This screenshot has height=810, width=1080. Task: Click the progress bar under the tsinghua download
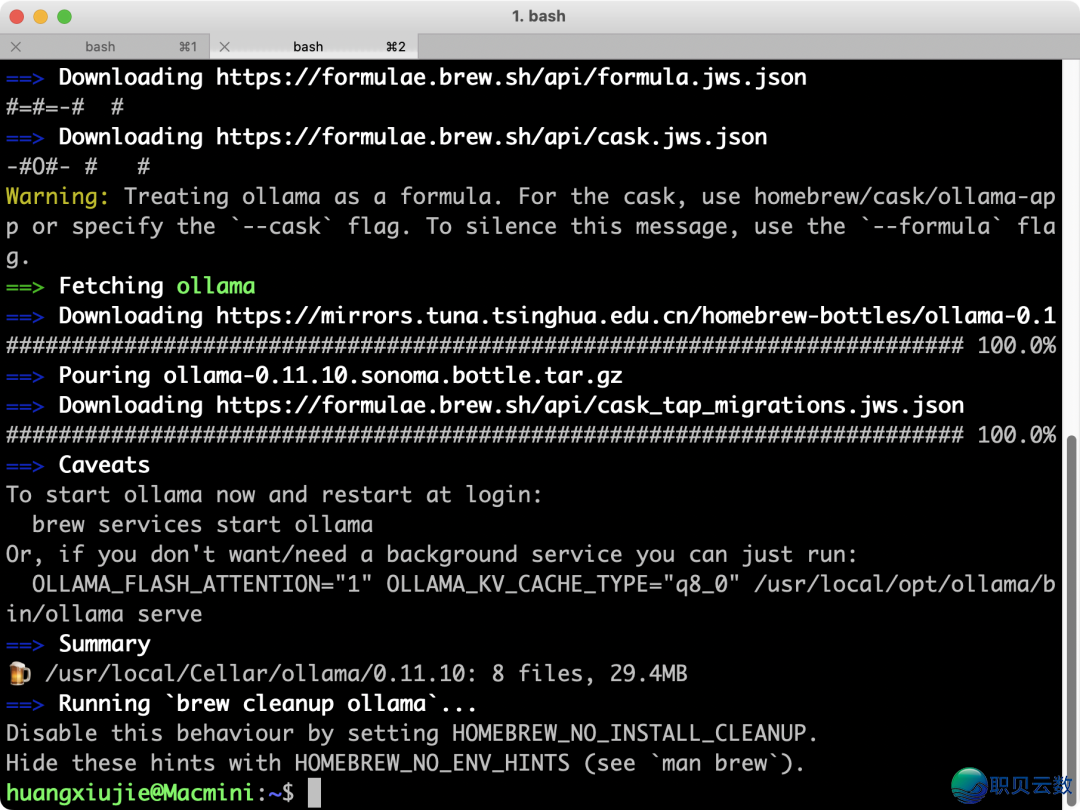click(484, 346)
